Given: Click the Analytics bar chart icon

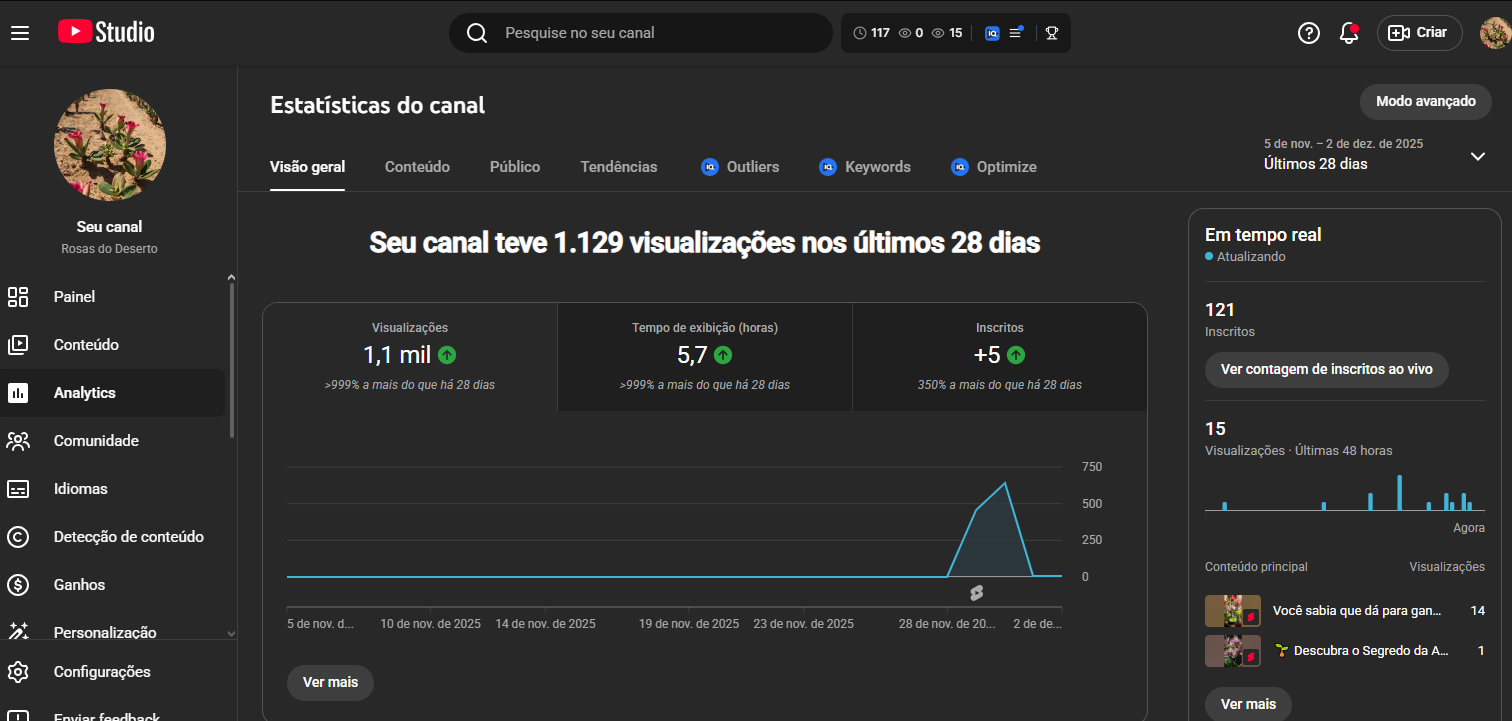Looking at the screenshot, I should tap(18, 393).
